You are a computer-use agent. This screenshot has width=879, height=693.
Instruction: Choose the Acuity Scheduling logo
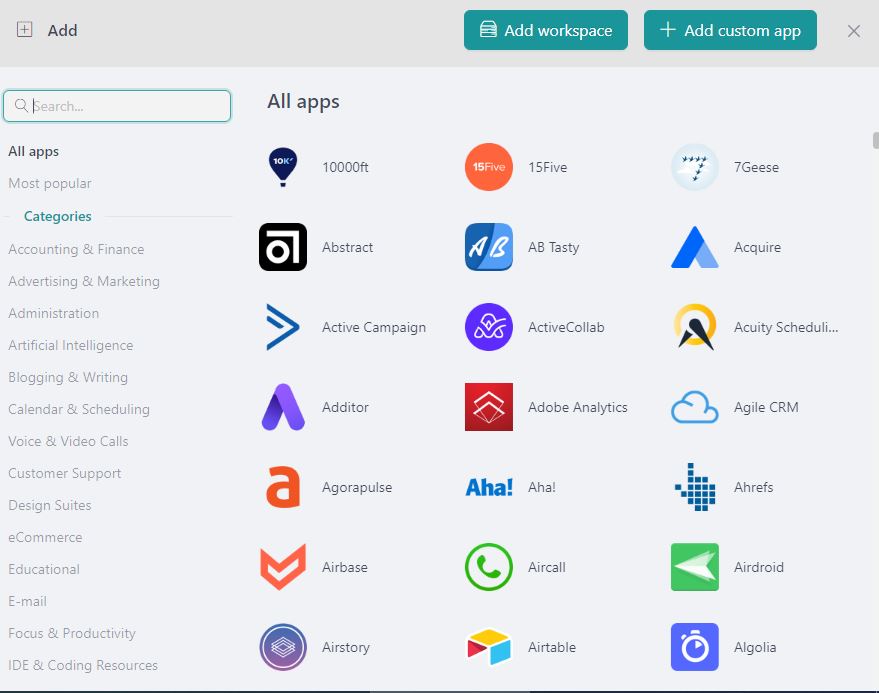click(x=695, y=327)
